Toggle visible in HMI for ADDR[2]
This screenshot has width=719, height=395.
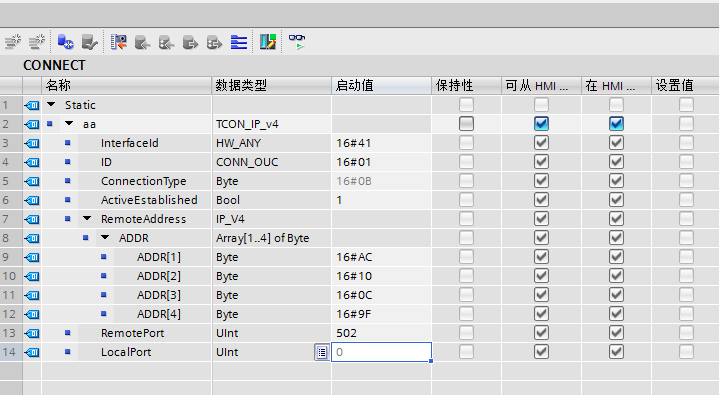616,276
